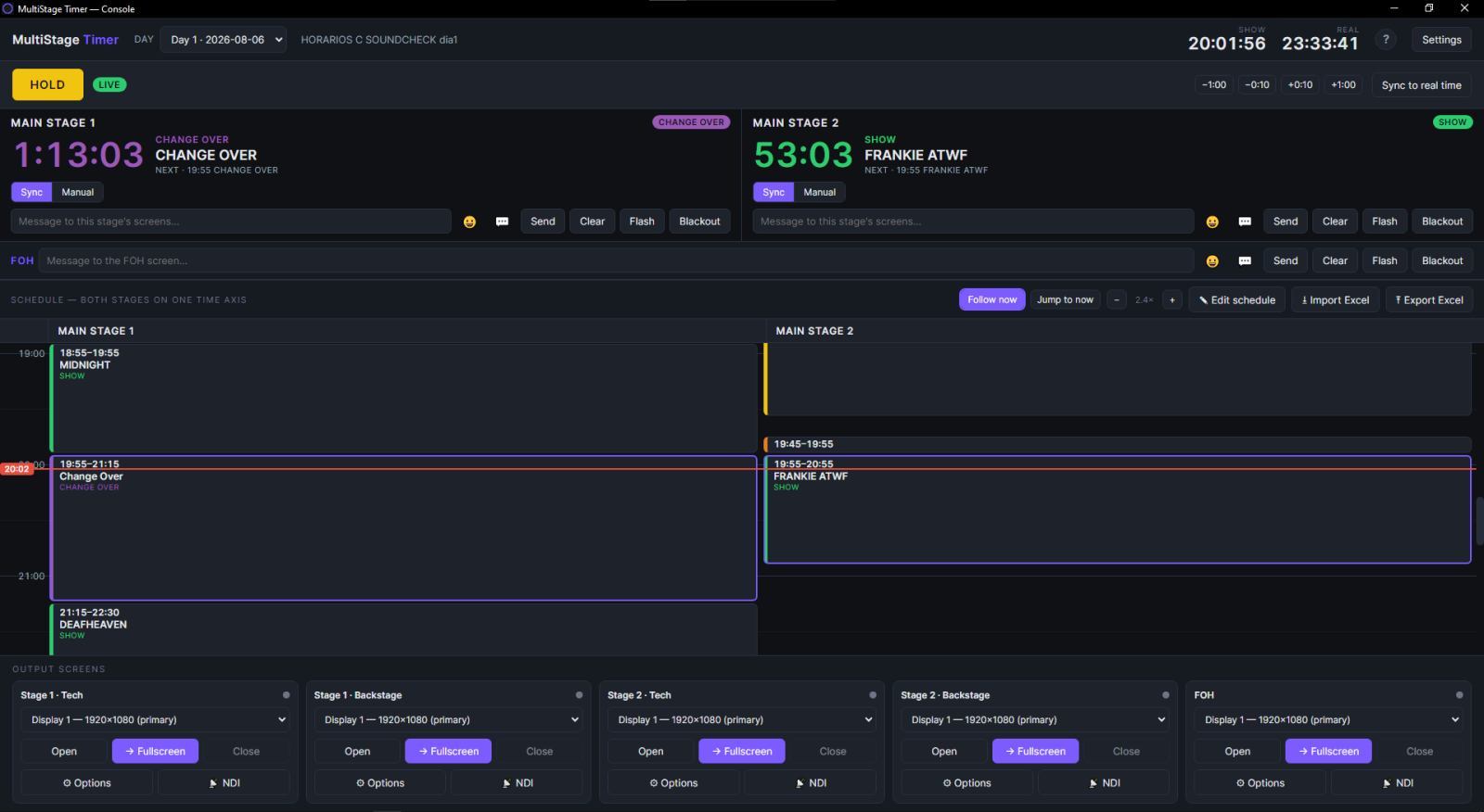Open preset messages icon for Main Stage 1

click(x=502, y=222)
